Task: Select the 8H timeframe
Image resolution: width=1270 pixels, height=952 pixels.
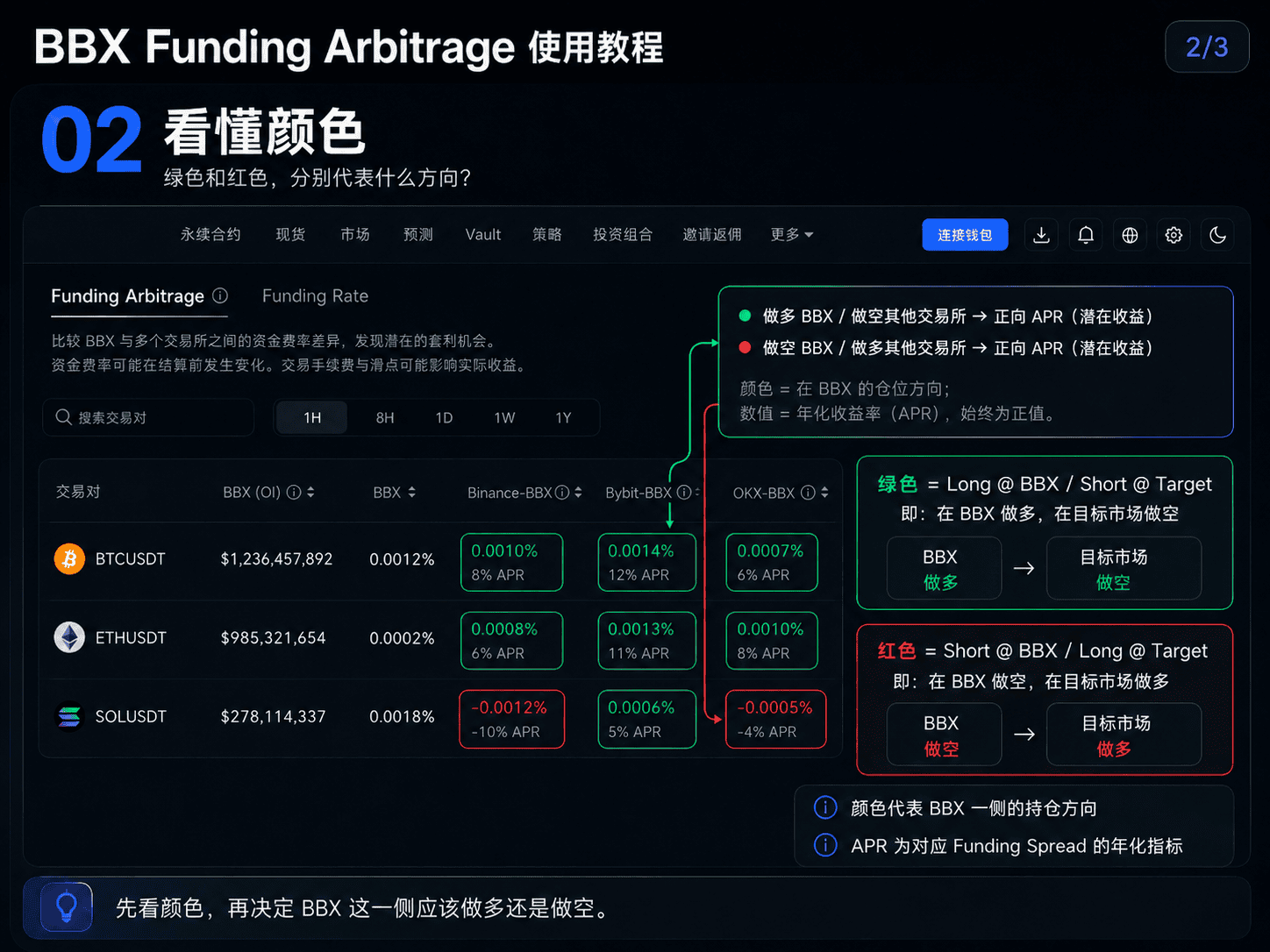Action: click(x=385, y=418)
